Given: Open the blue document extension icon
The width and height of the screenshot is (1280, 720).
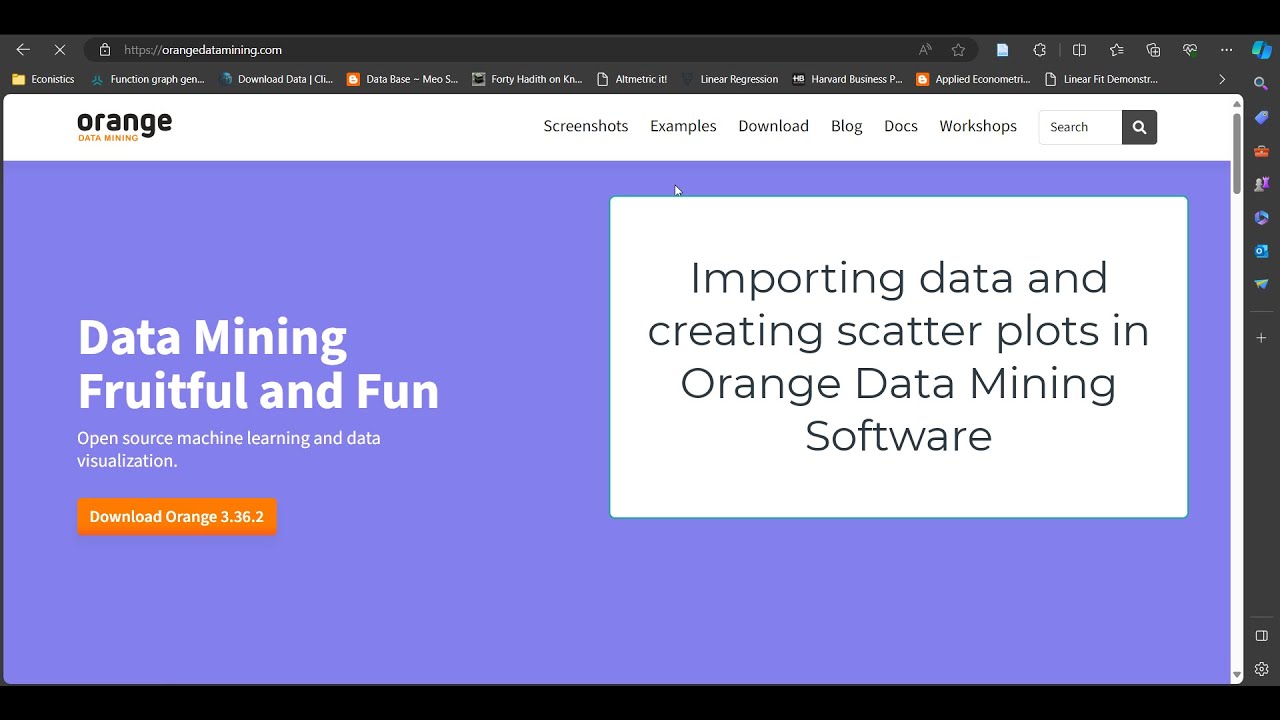Looking at the screenshot, I should click(1002, 50).
